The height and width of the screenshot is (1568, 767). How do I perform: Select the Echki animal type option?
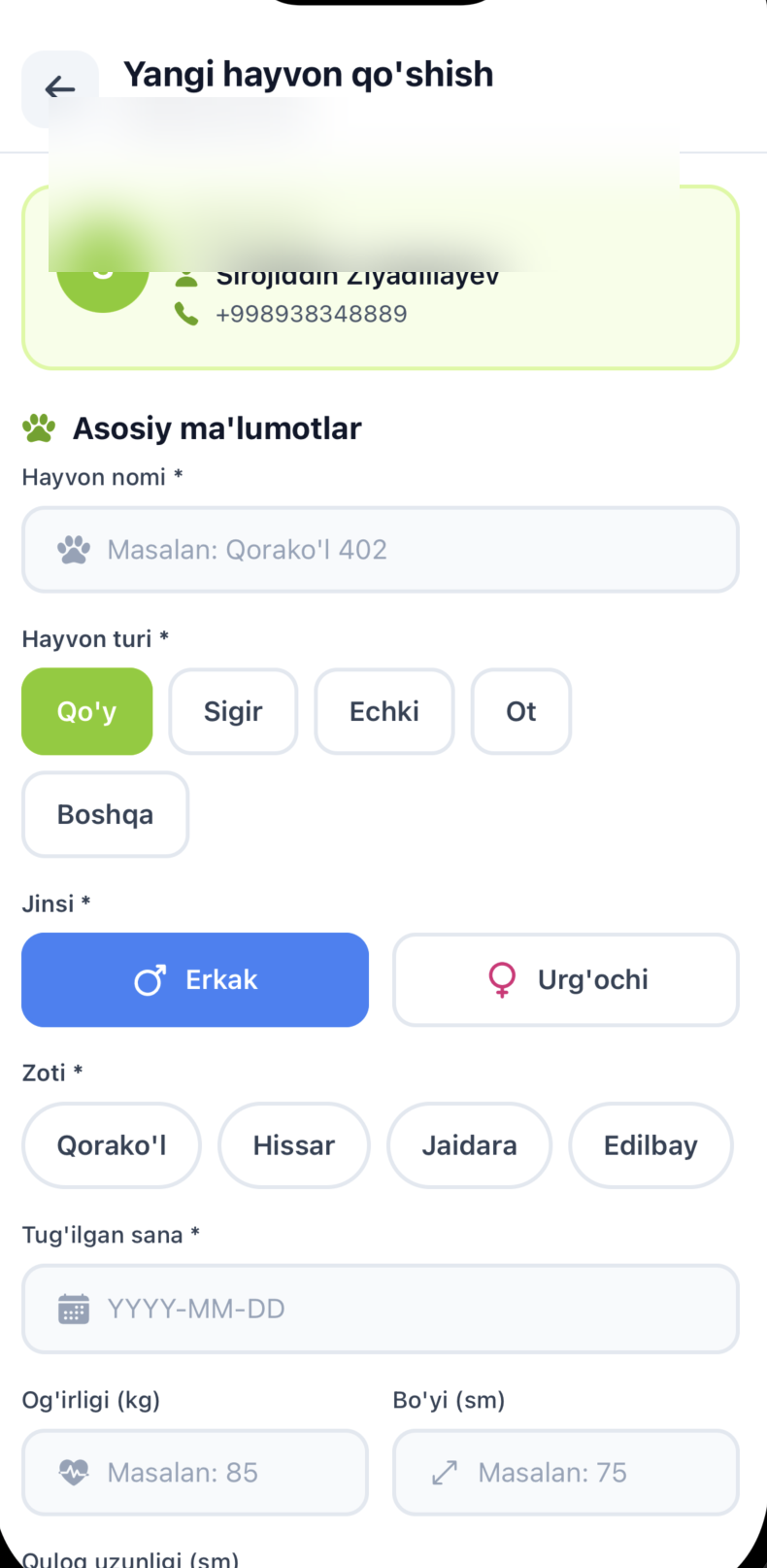384,711
